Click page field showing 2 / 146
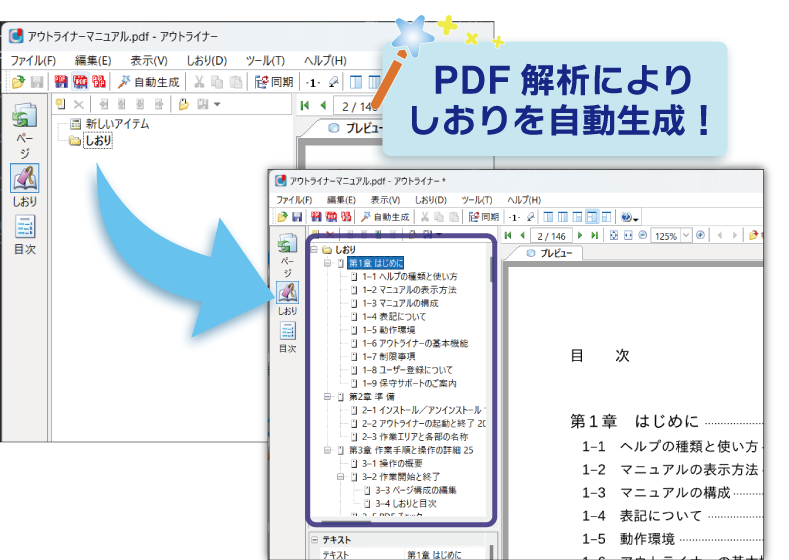The height and width of the screenshot is (560, 789). [x=551, y=236]
